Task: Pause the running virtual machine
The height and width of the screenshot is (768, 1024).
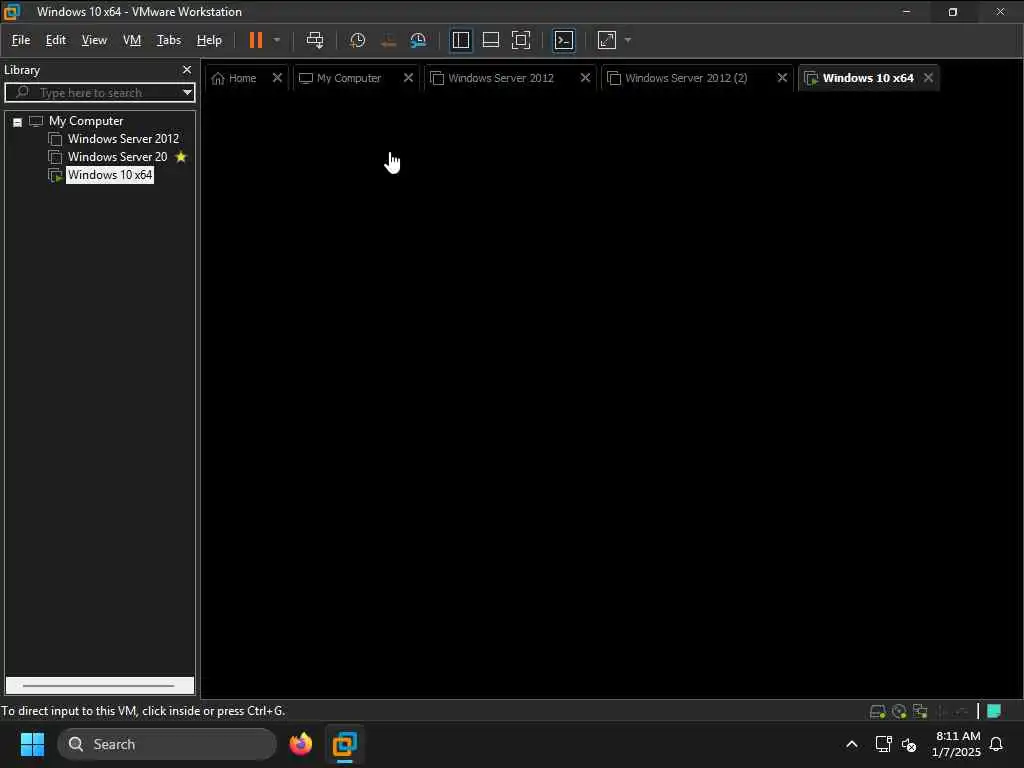Action: coord(255,40)
